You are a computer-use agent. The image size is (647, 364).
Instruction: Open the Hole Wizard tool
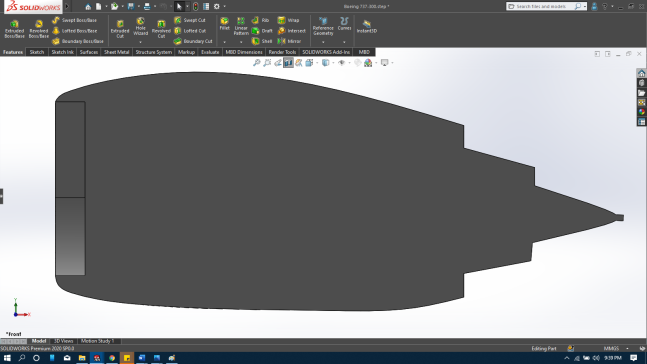click(x=140, y=27)
